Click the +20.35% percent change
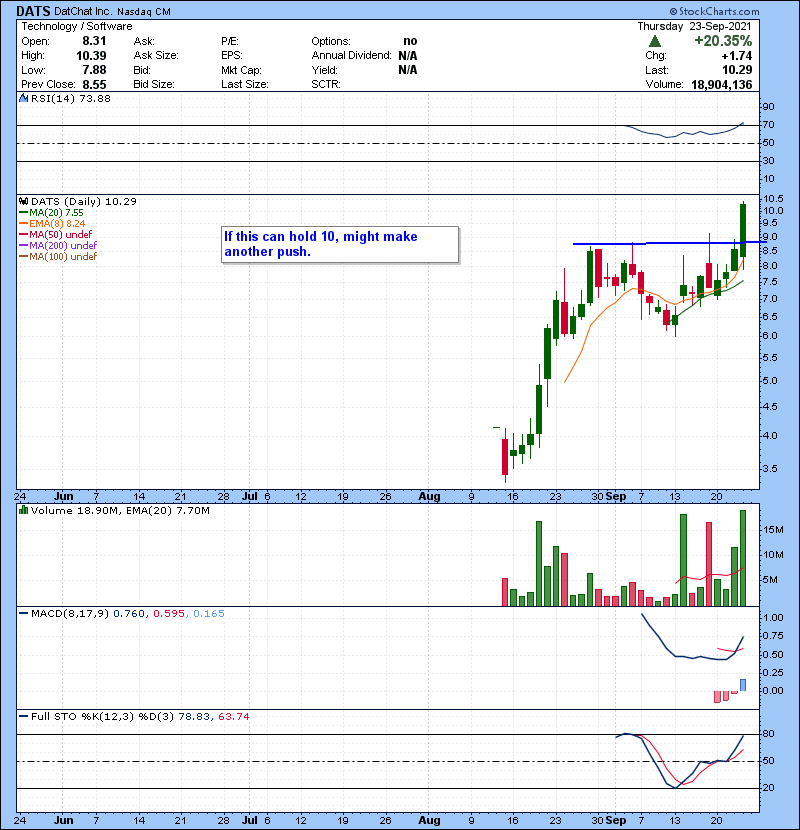Viewport: 800px width, 830px height. click(723, 41)
